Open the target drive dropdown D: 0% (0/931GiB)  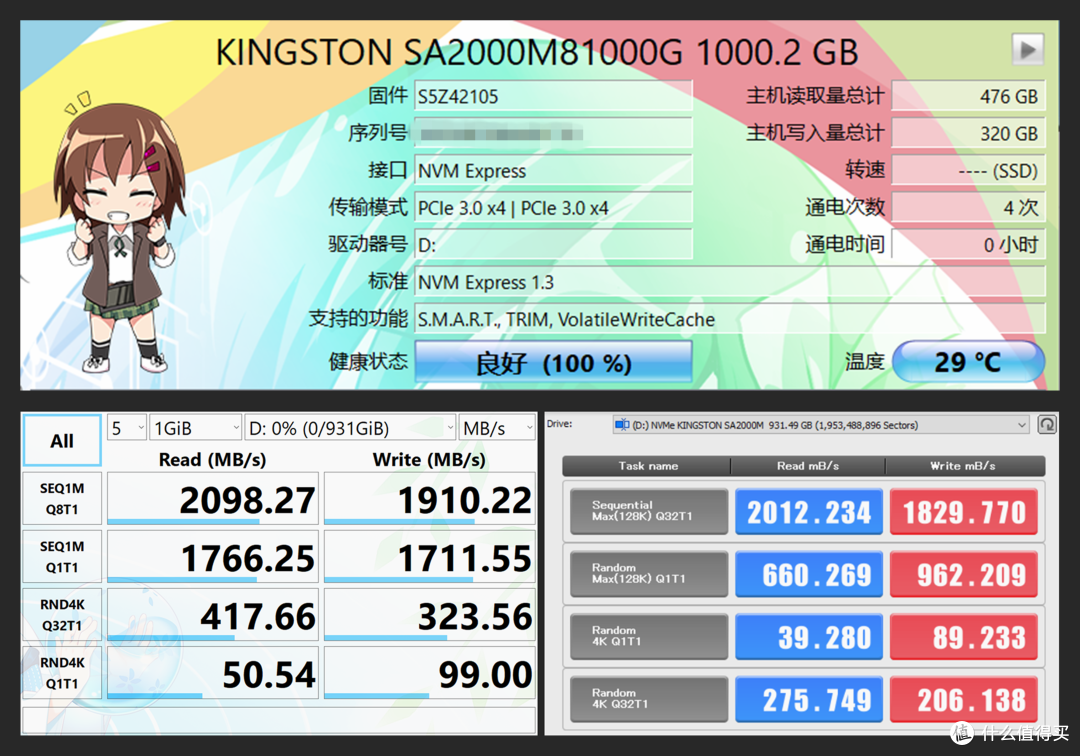click(x=349, y=427)
